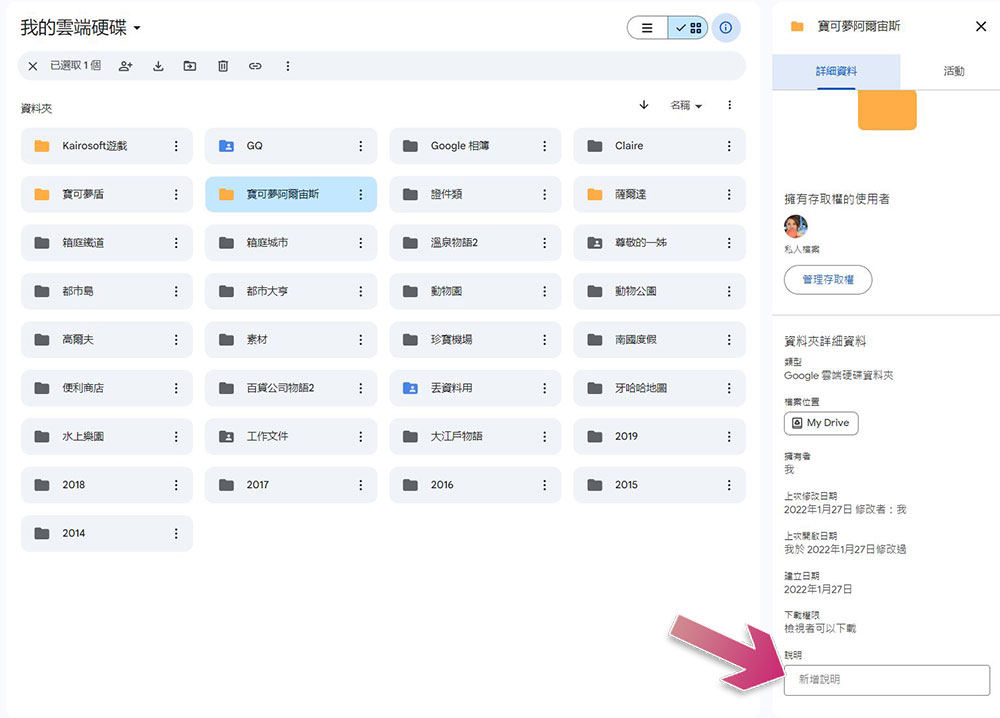Click the move-to-folder icon

tap(190, 66)
